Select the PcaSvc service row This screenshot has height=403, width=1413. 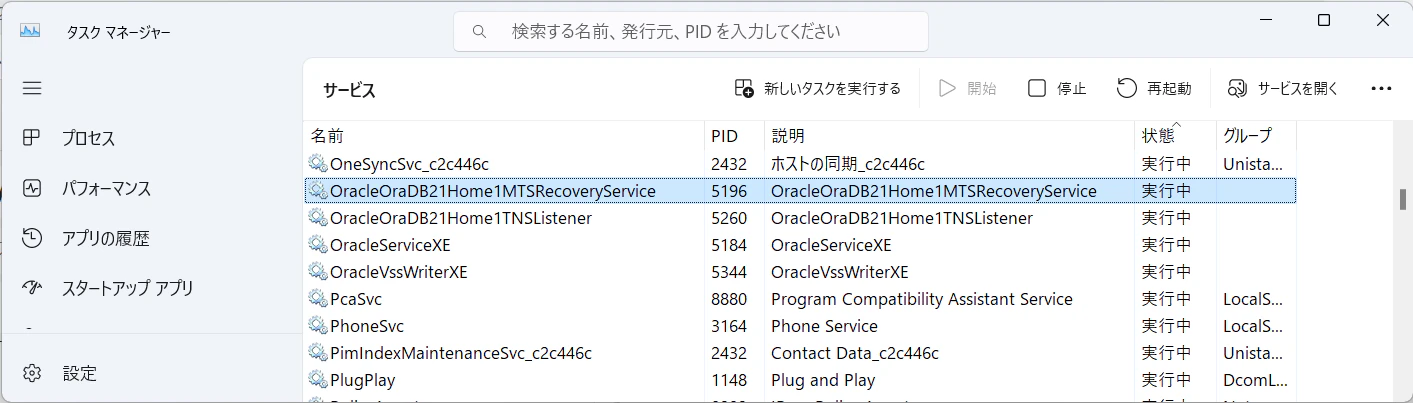pos(800,298)
